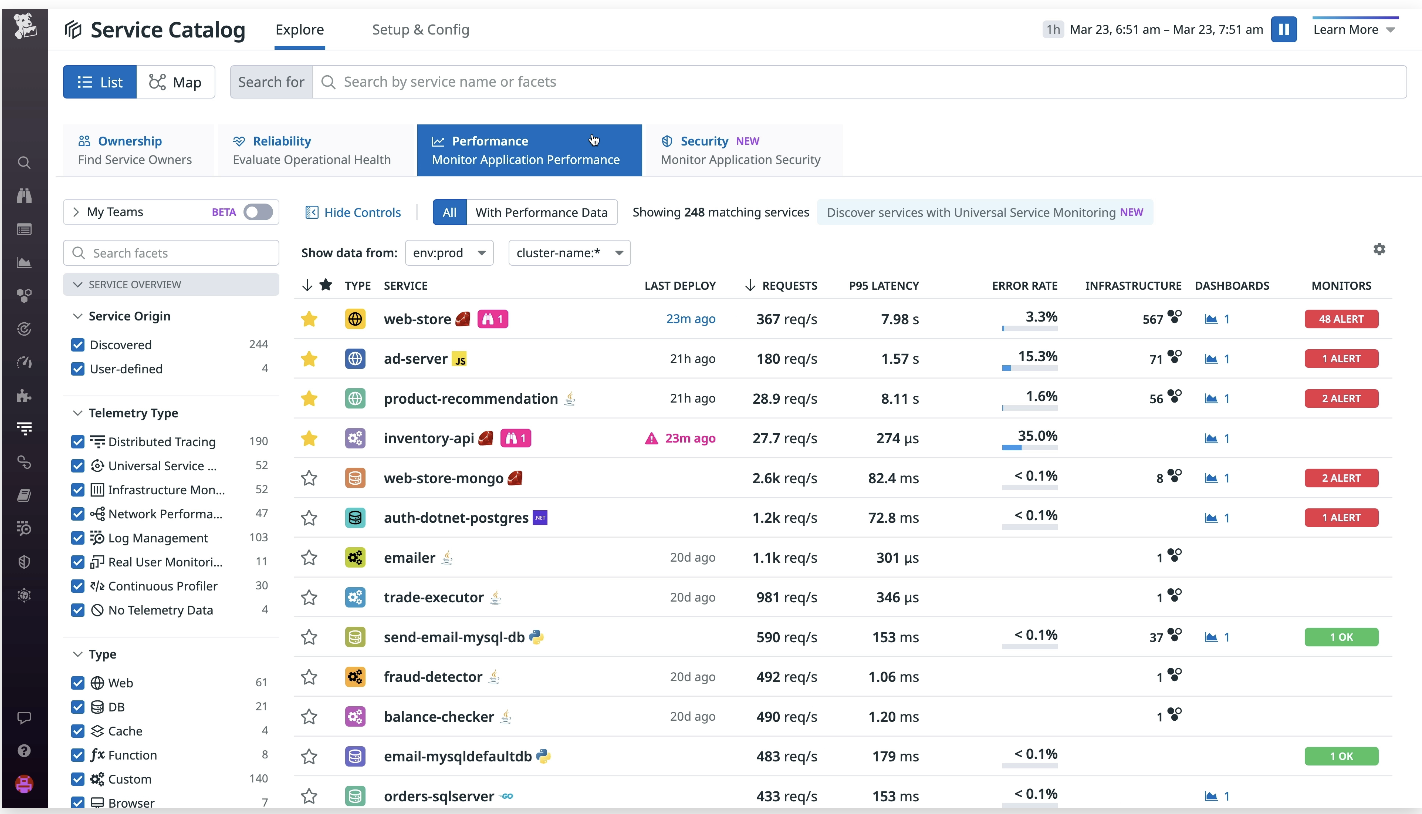Star the fraud-detector service

(309, 677)
